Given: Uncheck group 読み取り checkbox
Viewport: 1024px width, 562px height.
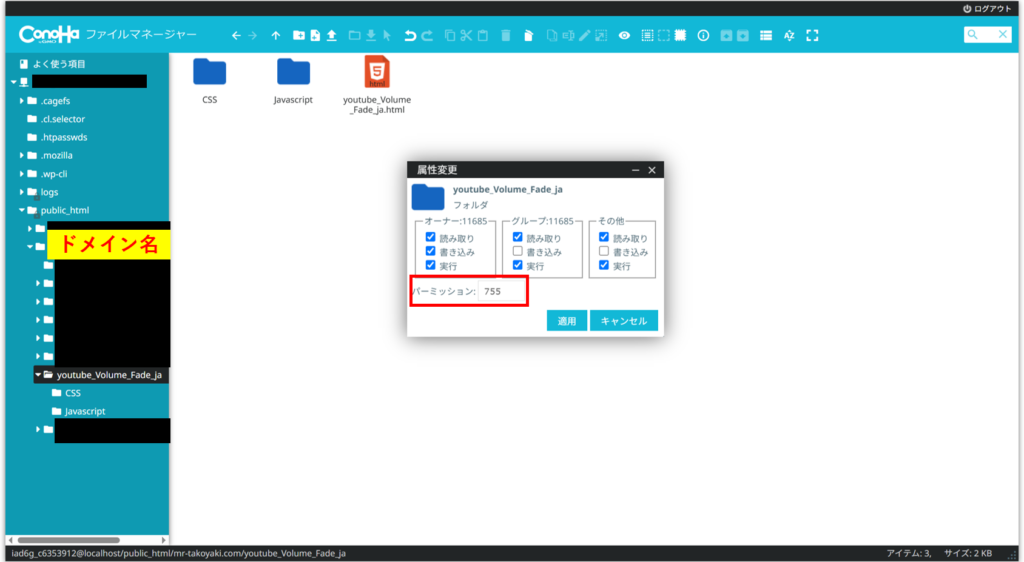Looking at the screenshot, I should tap(518, 238).
